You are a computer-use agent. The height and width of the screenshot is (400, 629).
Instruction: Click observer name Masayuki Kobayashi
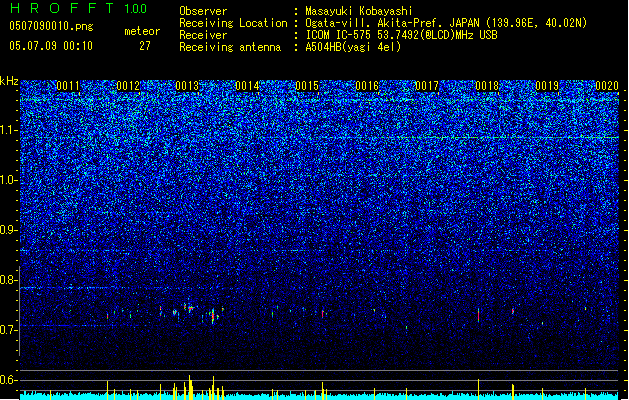(x=359, y=11)
